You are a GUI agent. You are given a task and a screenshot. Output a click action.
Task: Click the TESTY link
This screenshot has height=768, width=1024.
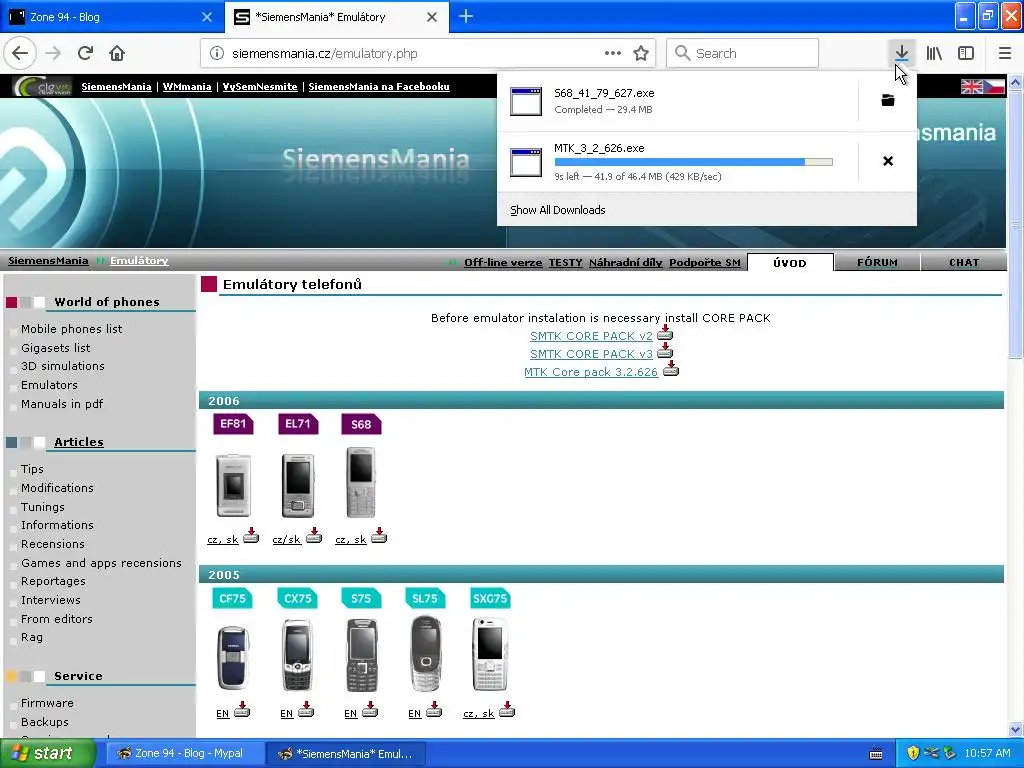(566, 263)
